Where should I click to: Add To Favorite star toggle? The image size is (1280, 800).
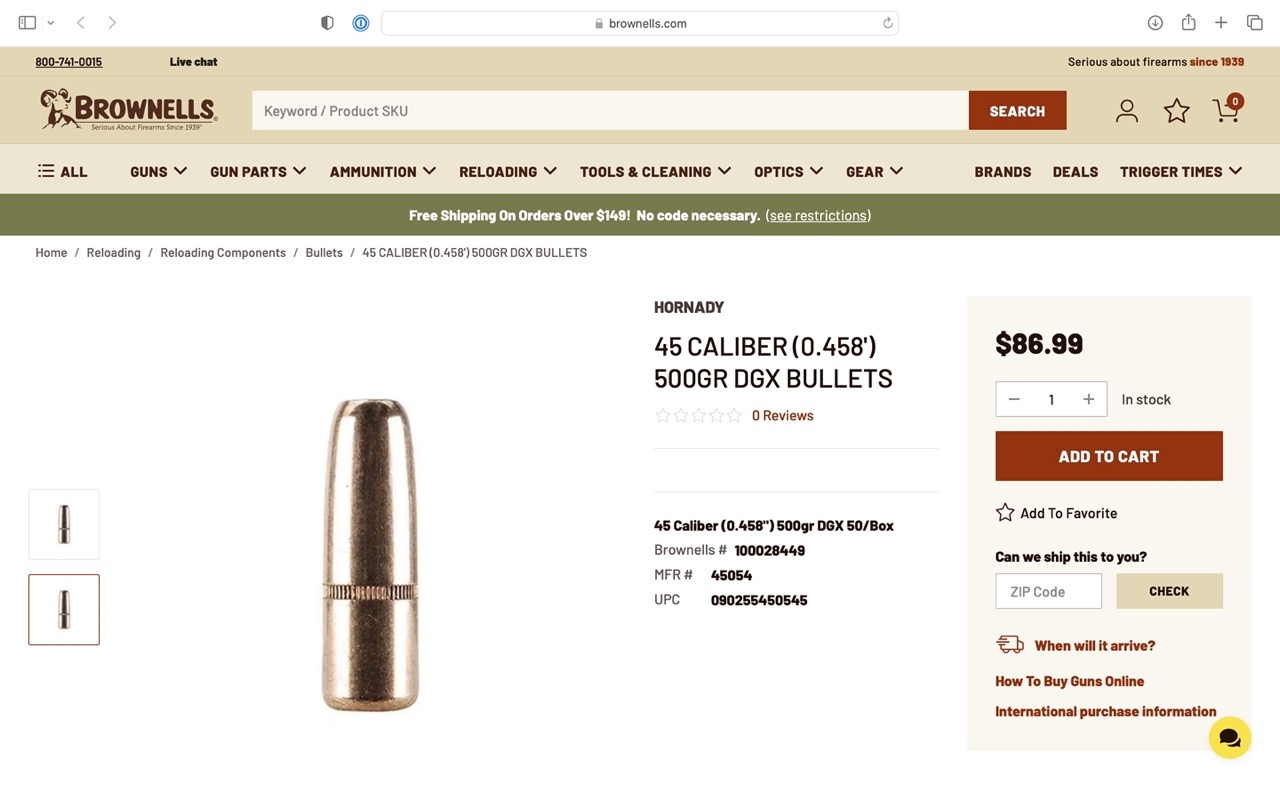point(1005,512)
